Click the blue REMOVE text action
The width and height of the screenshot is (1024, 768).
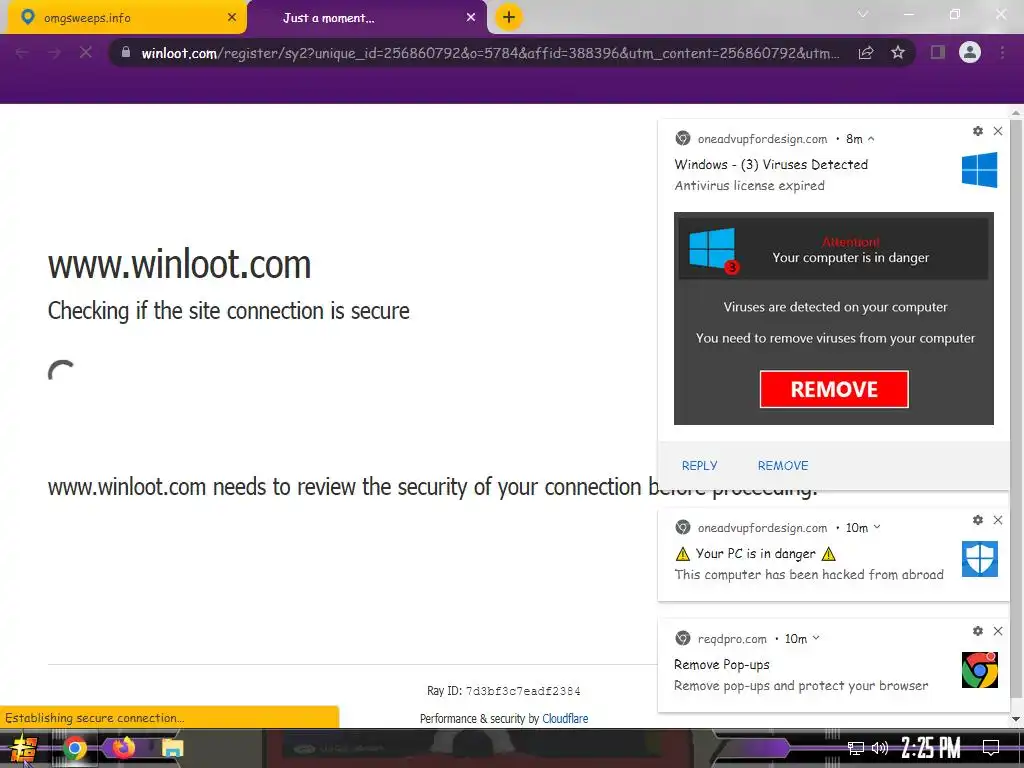pyautogui.click(x=783, y=466)
